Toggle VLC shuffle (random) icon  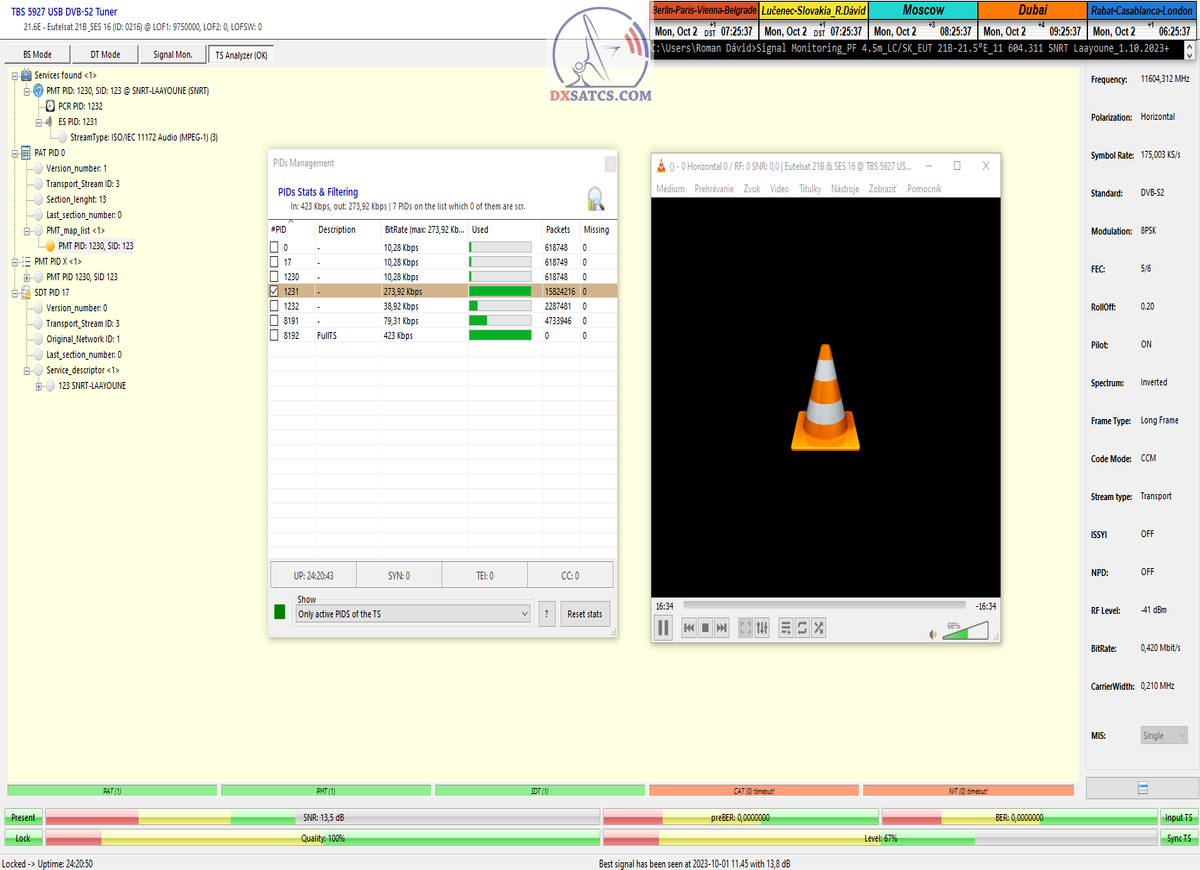(819, 628)
